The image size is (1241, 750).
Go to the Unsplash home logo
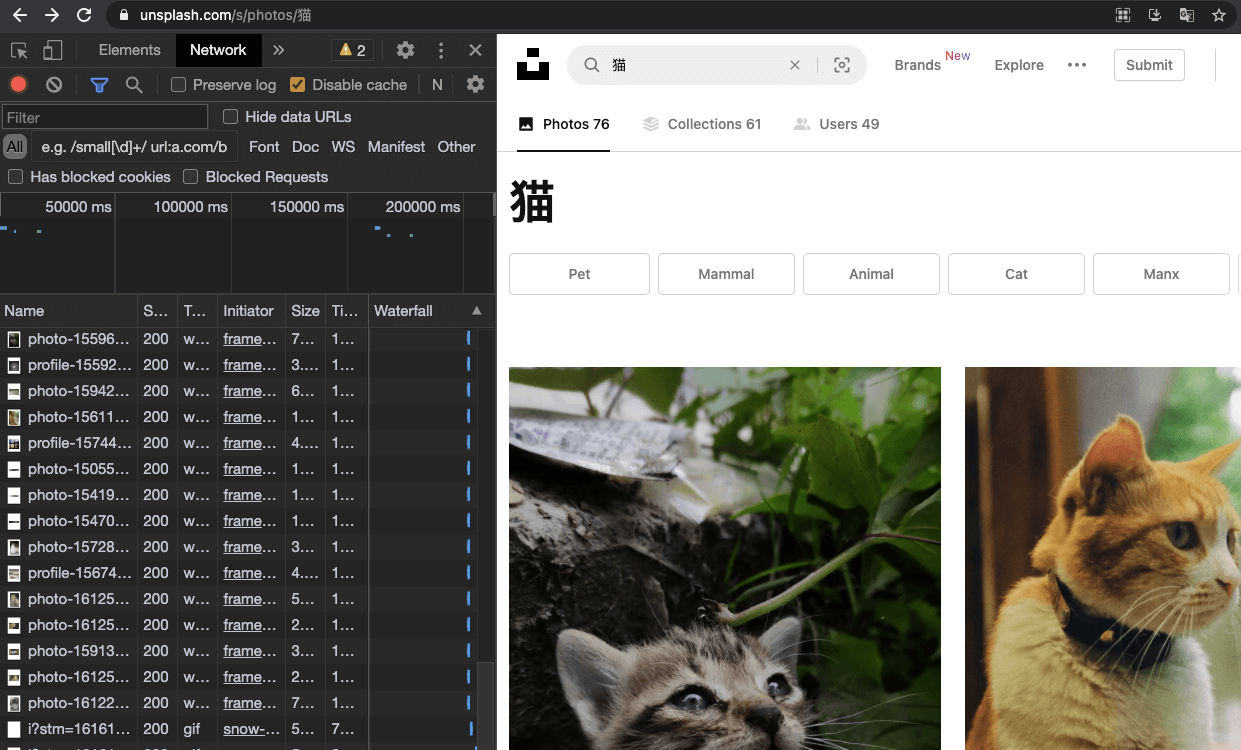pos(533,64)
